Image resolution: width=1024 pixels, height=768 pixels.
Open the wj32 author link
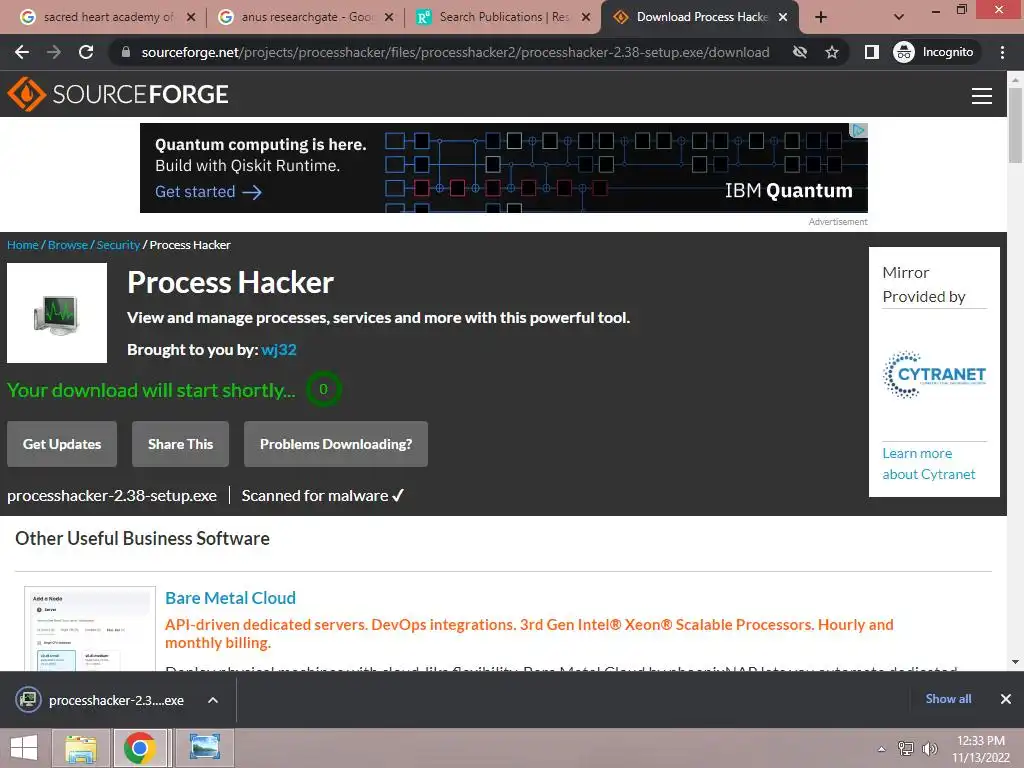279,349
